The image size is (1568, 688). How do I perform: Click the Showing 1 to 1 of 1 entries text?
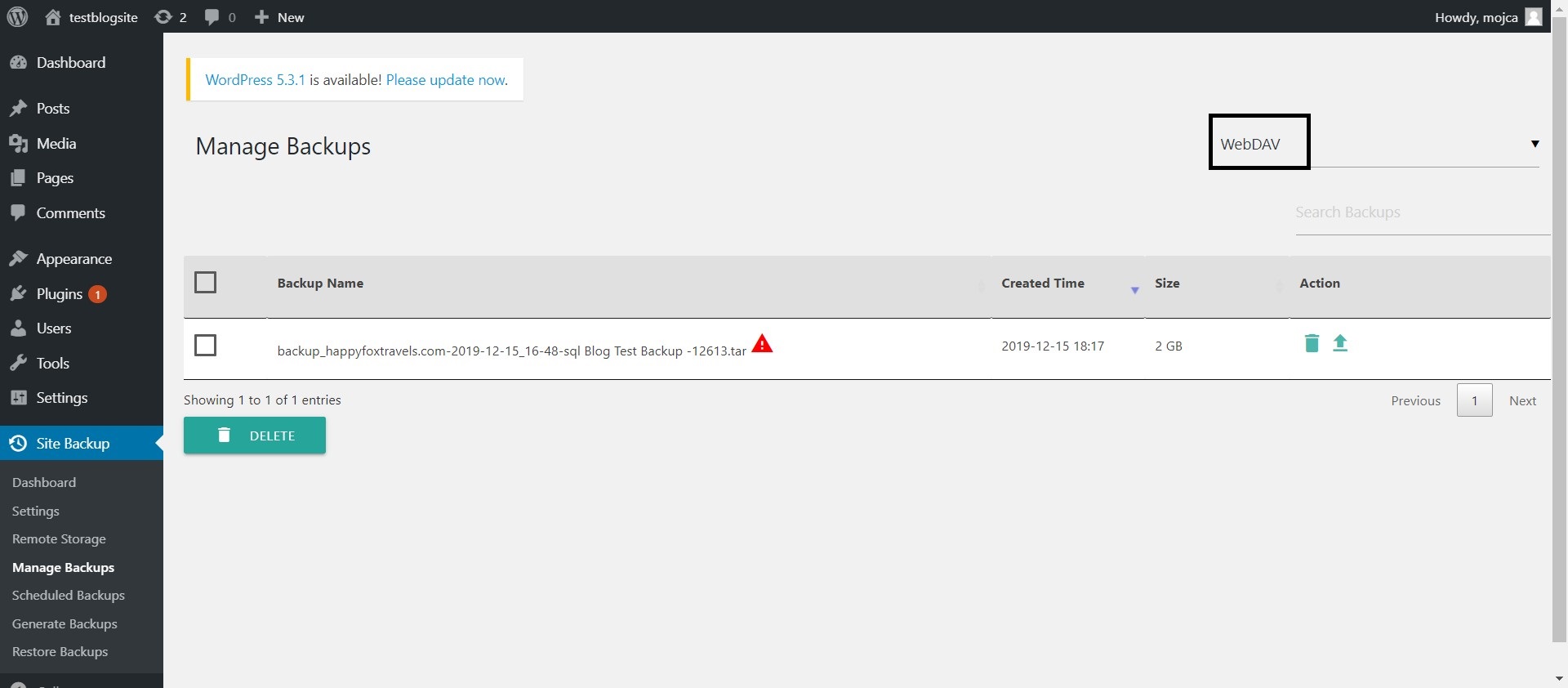(262, 400)
